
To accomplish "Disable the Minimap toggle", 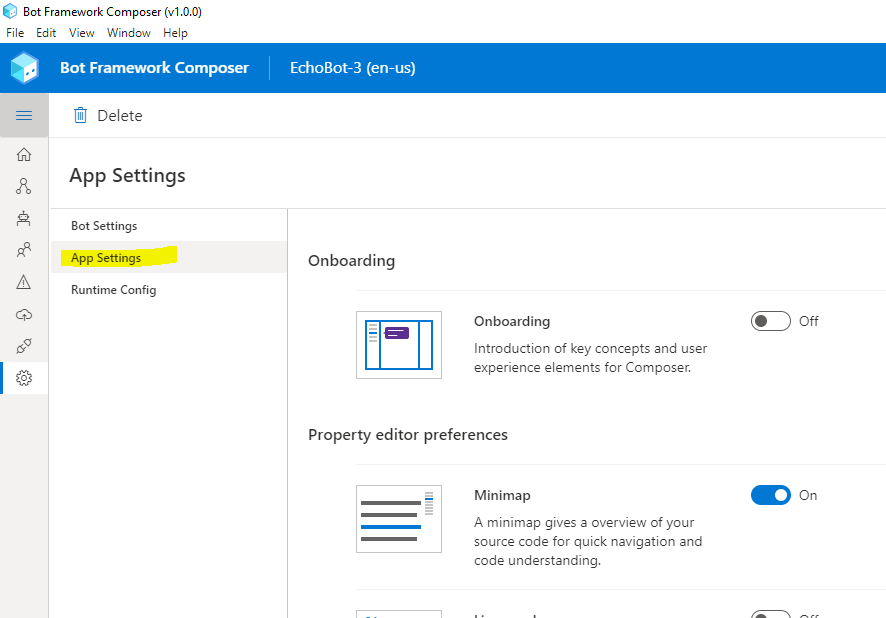I will click(770, 495).
